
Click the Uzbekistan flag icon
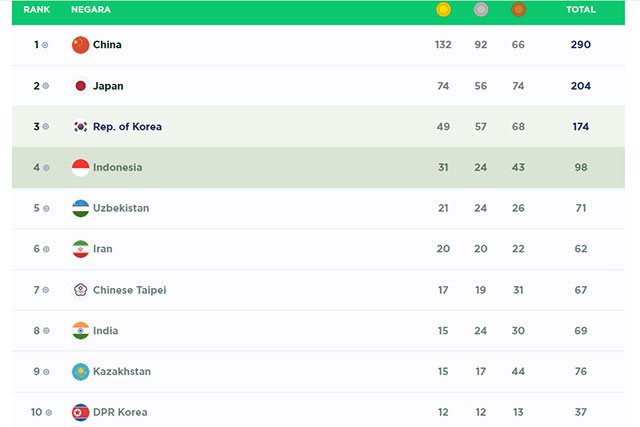81,208
